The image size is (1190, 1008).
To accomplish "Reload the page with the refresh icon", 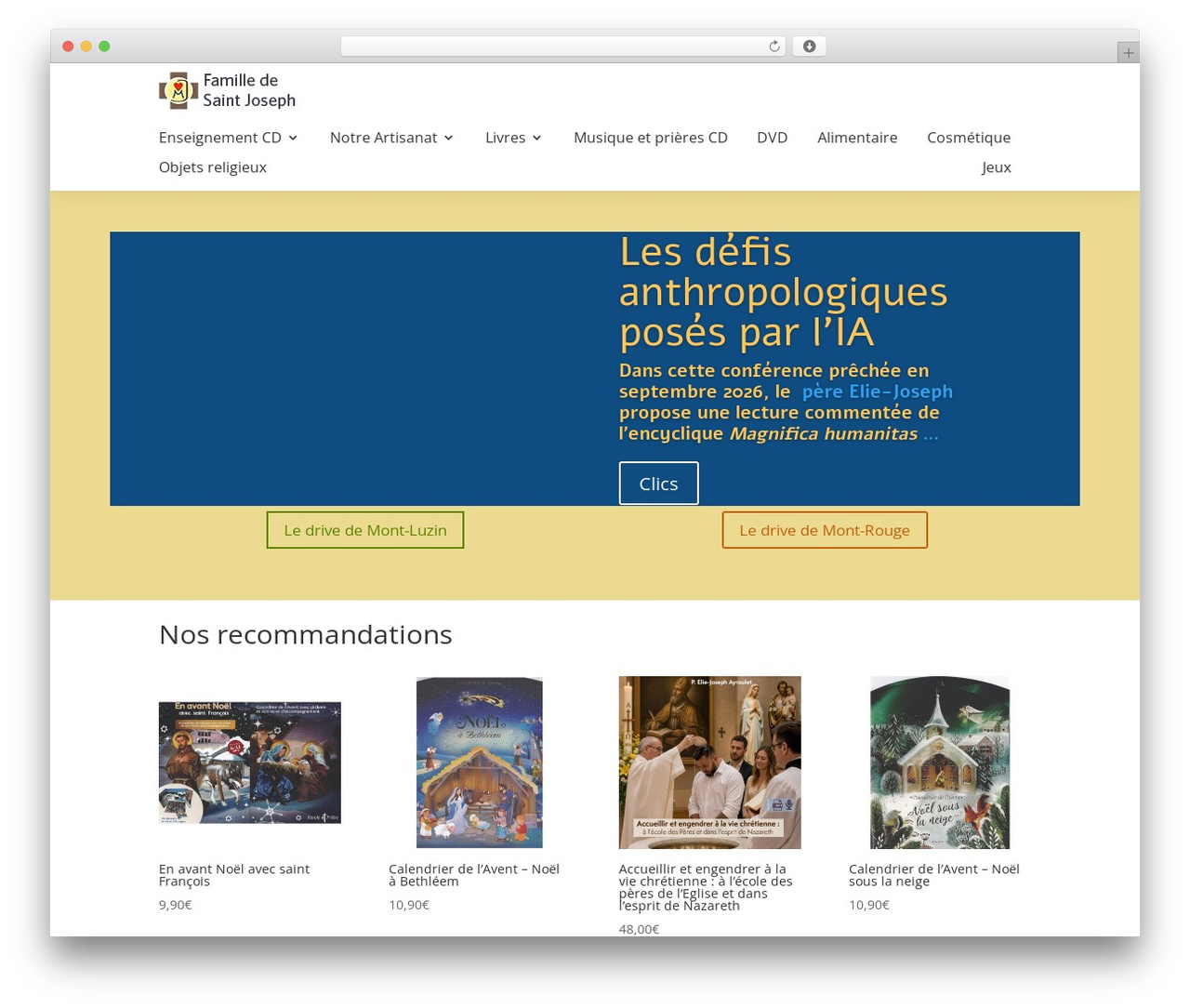I will pos(774,46).
